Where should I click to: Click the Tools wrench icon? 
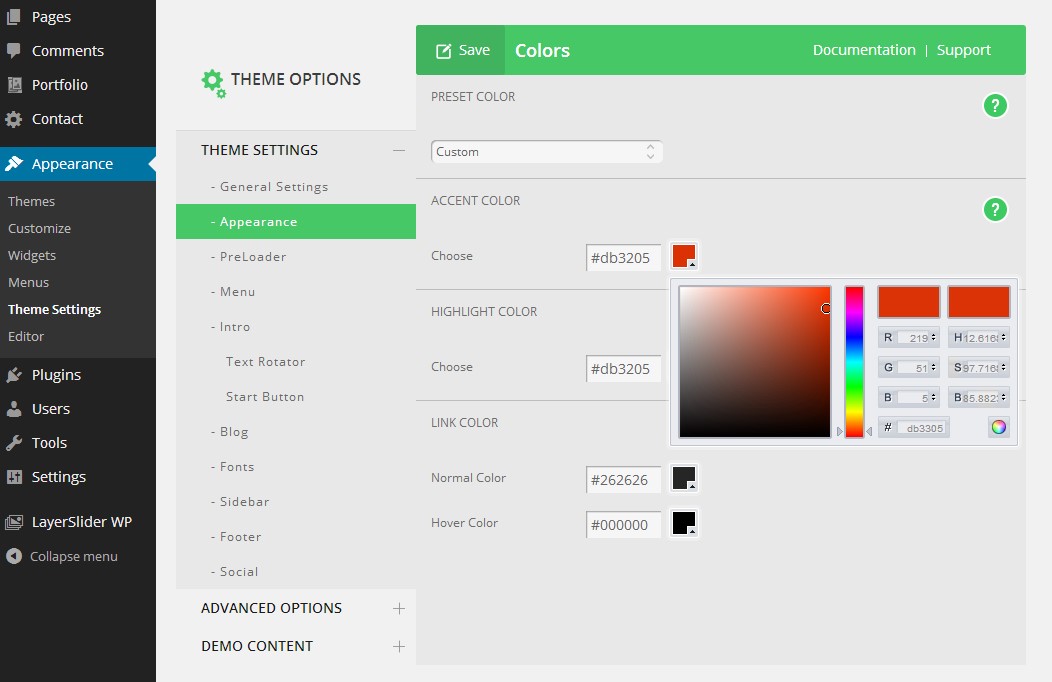click(14, 443)
